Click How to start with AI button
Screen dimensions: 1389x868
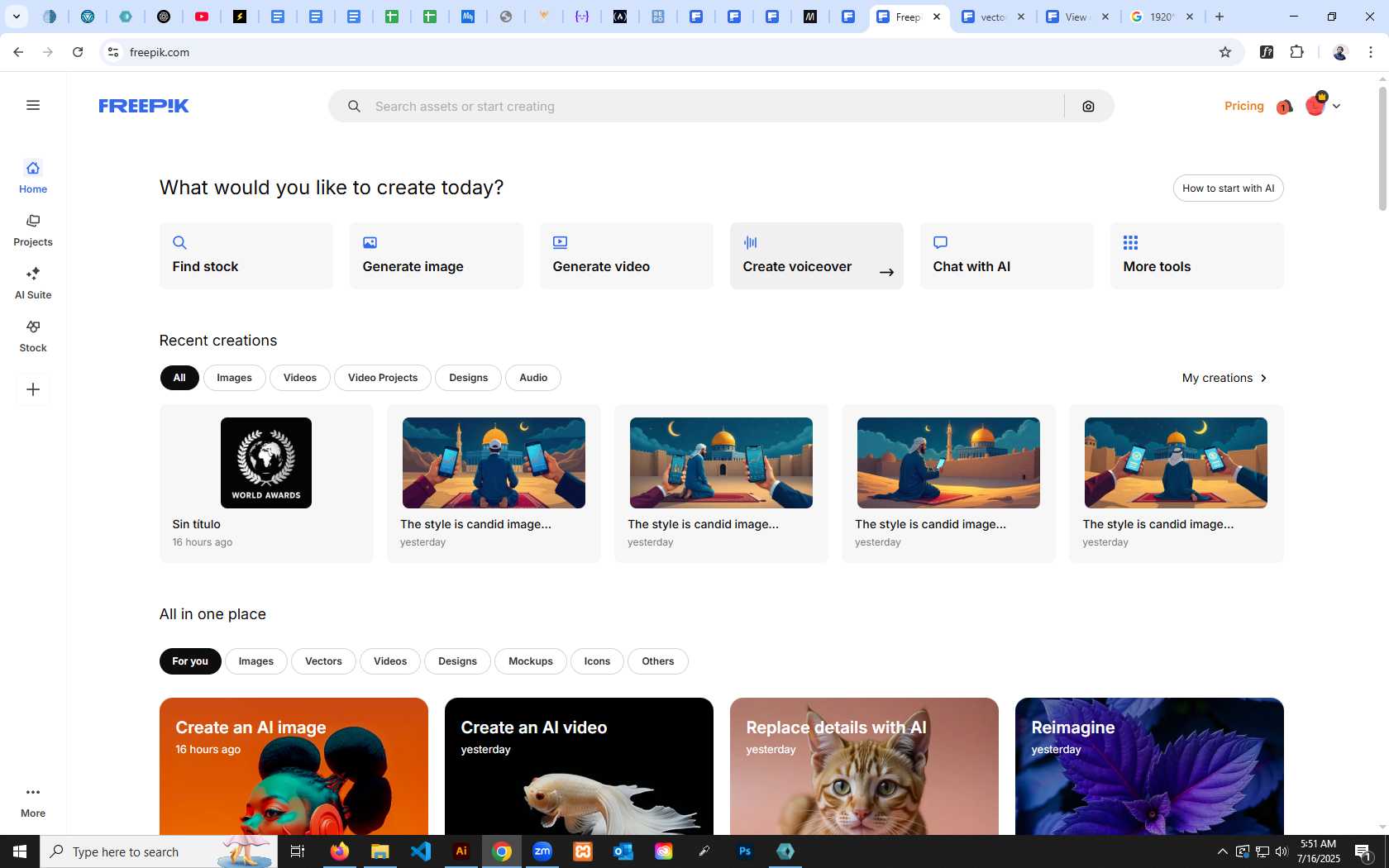(1229, 188)
